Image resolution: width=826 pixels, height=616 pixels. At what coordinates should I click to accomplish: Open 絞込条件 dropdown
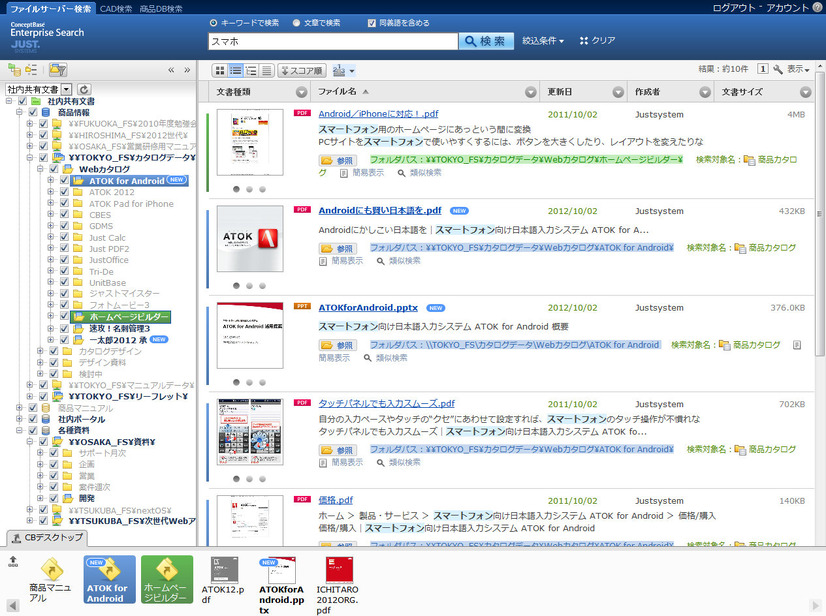pyautogui.click(x=543, y=41)
